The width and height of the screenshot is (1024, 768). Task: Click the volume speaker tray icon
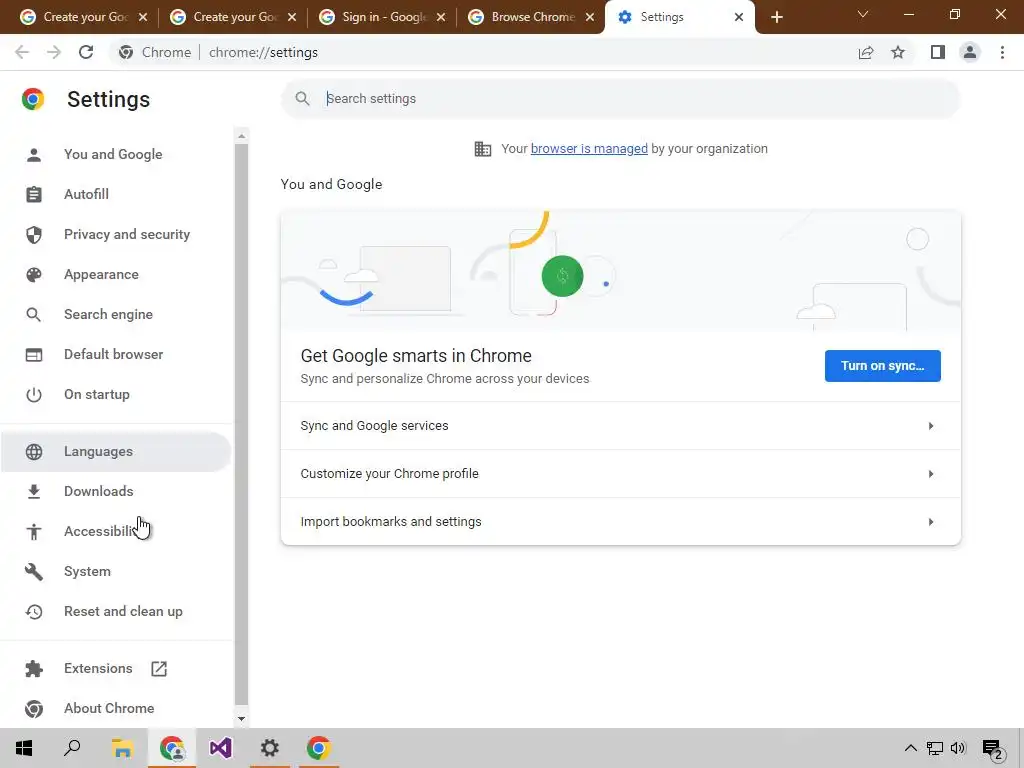tap(958, 748)
